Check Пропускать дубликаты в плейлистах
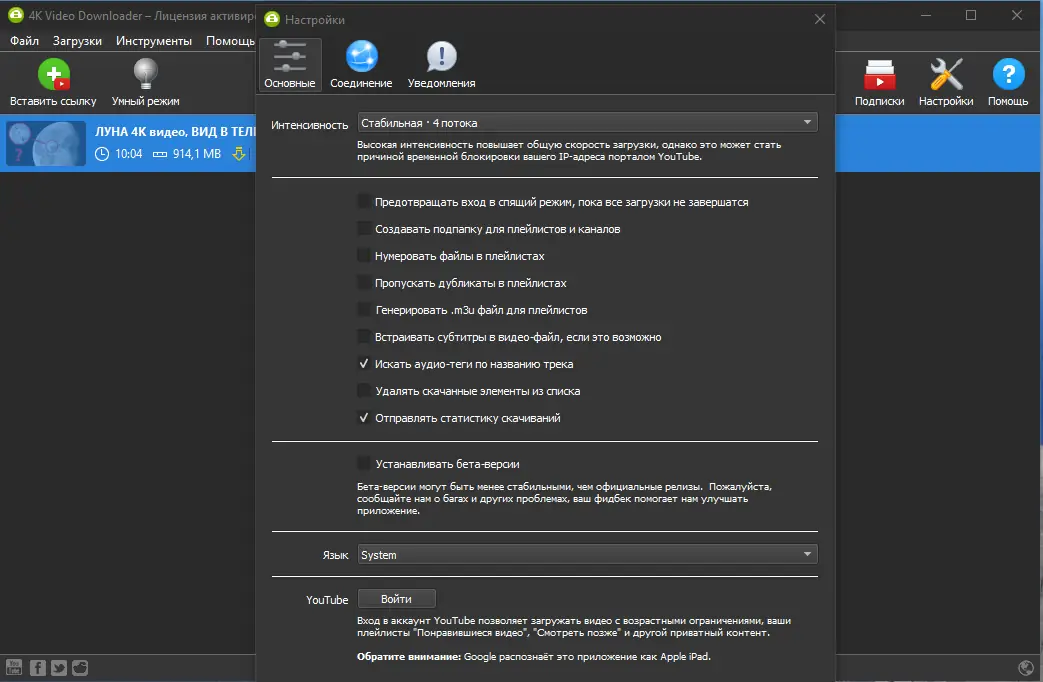This screenshot has width=1043, height=682. [364, 283]
